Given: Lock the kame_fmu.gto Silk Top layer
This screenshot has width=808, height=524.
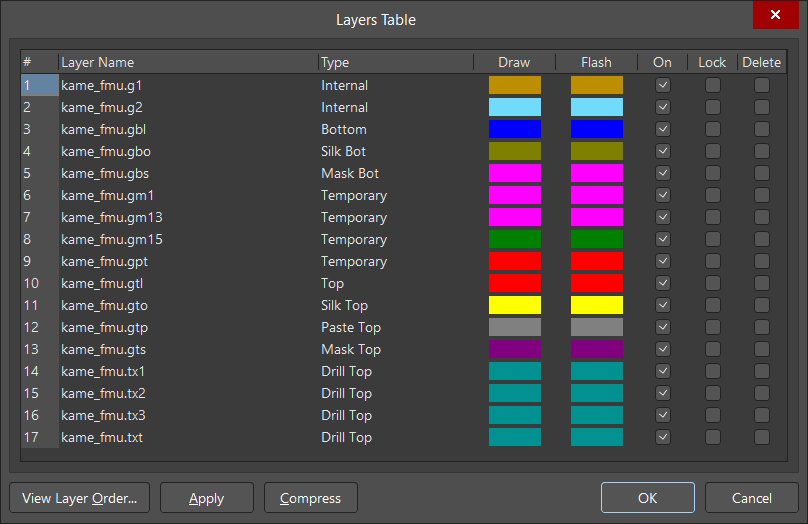Looking at the screenshot, I should [x=713, y=305].
